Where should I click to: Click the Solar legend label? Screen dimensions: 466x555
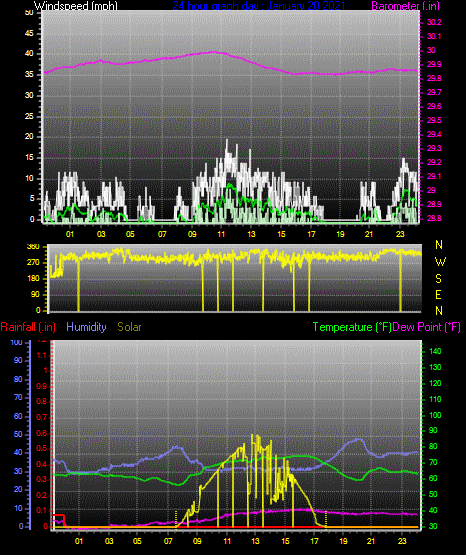(129, 327)
